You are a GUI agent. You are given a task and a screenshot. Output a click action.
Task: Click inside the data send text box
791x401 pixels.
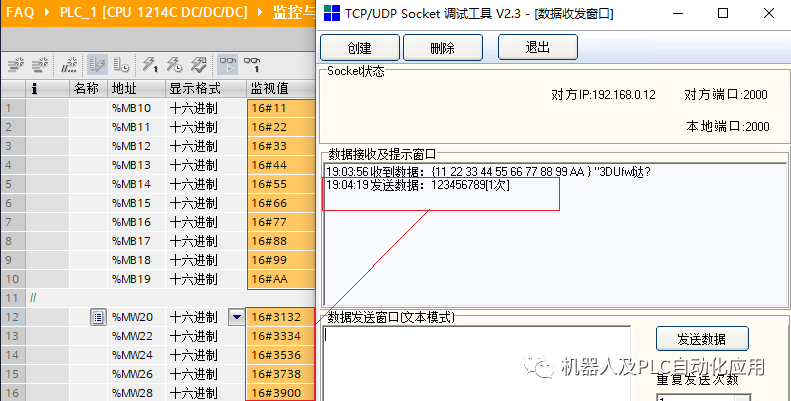(477, 363)
